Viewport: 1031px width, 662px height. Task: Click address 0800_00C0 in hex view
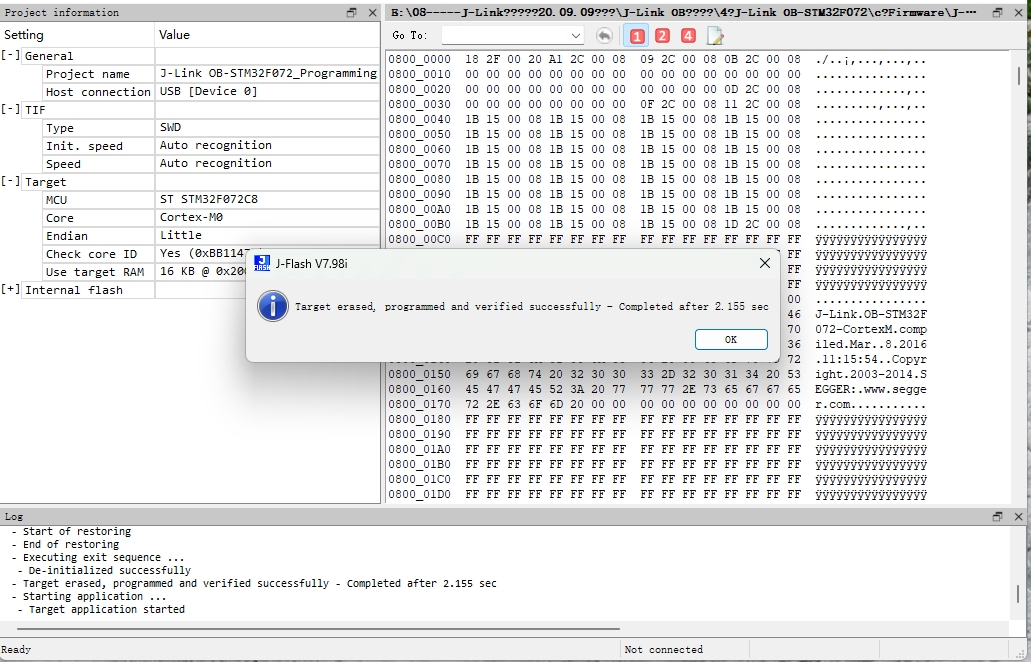pos(420,239)
